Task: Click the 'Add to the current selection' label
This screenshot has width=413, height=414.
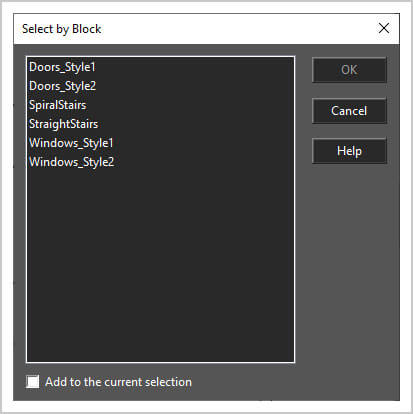Action: point(118,382)
